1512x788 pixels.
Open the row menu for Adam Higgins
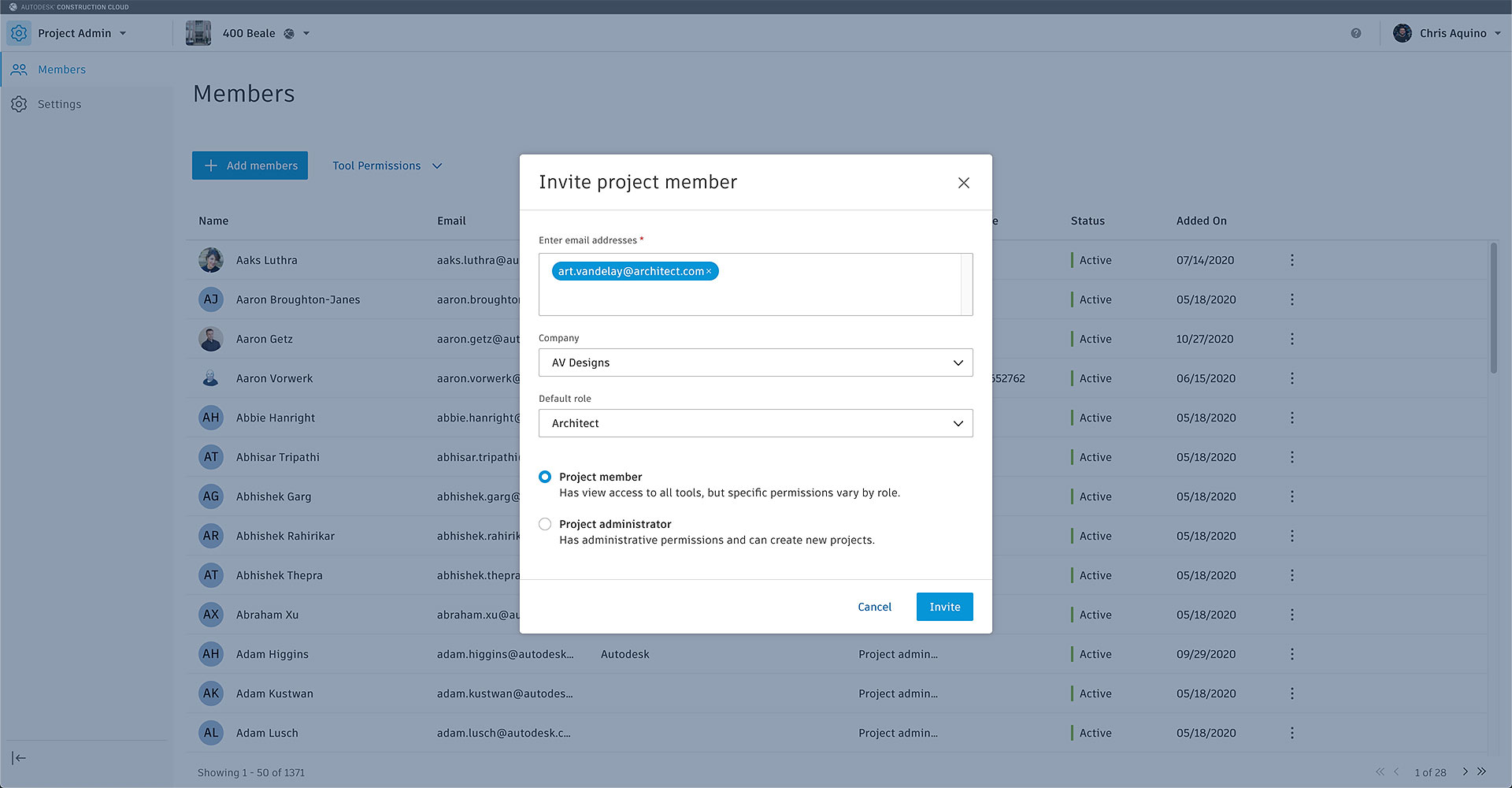[x=1291, y=654]
